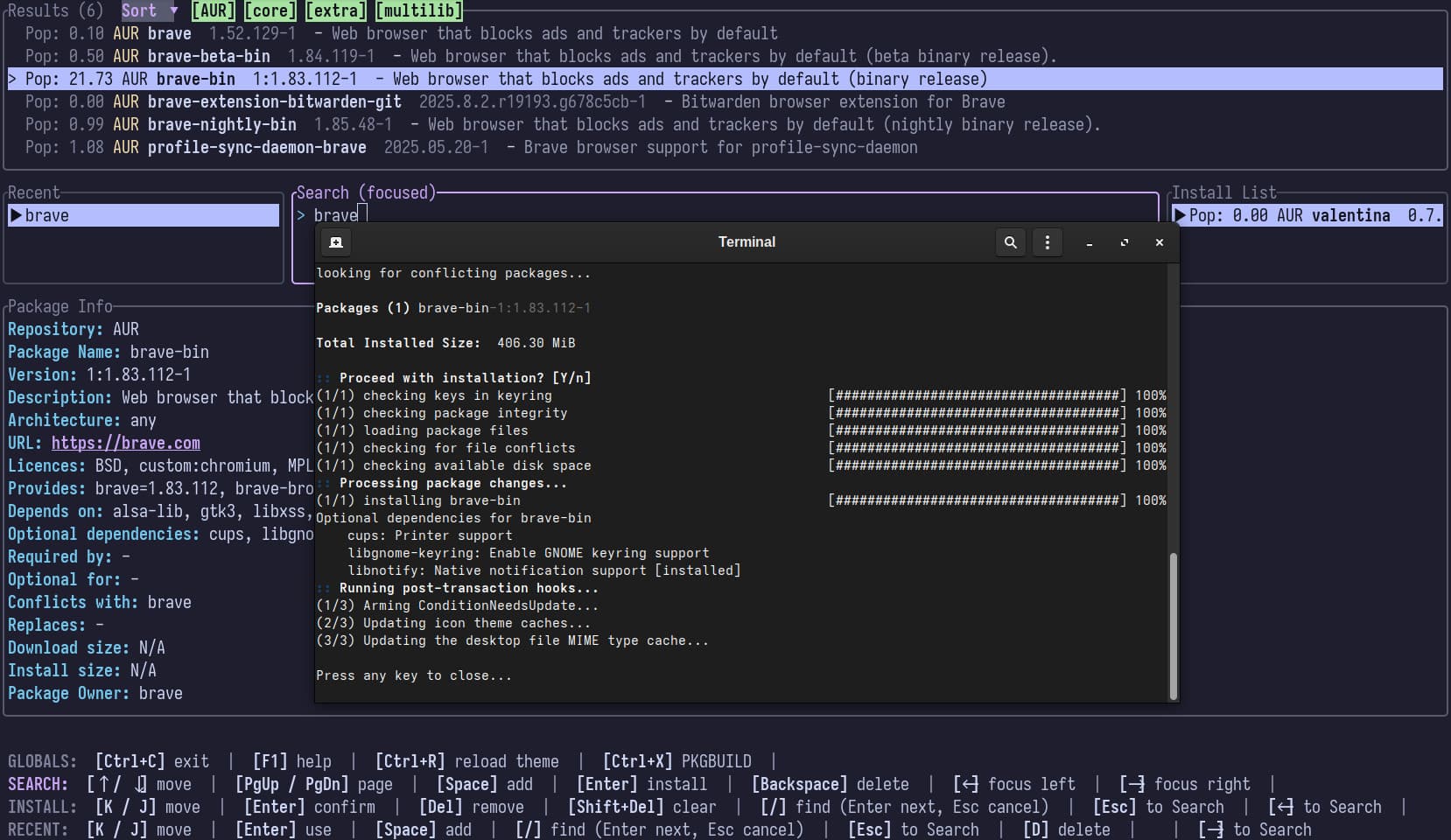1451x840 pixels.
Task: Click the terminal new tab icon
Action: pos(336,242)
